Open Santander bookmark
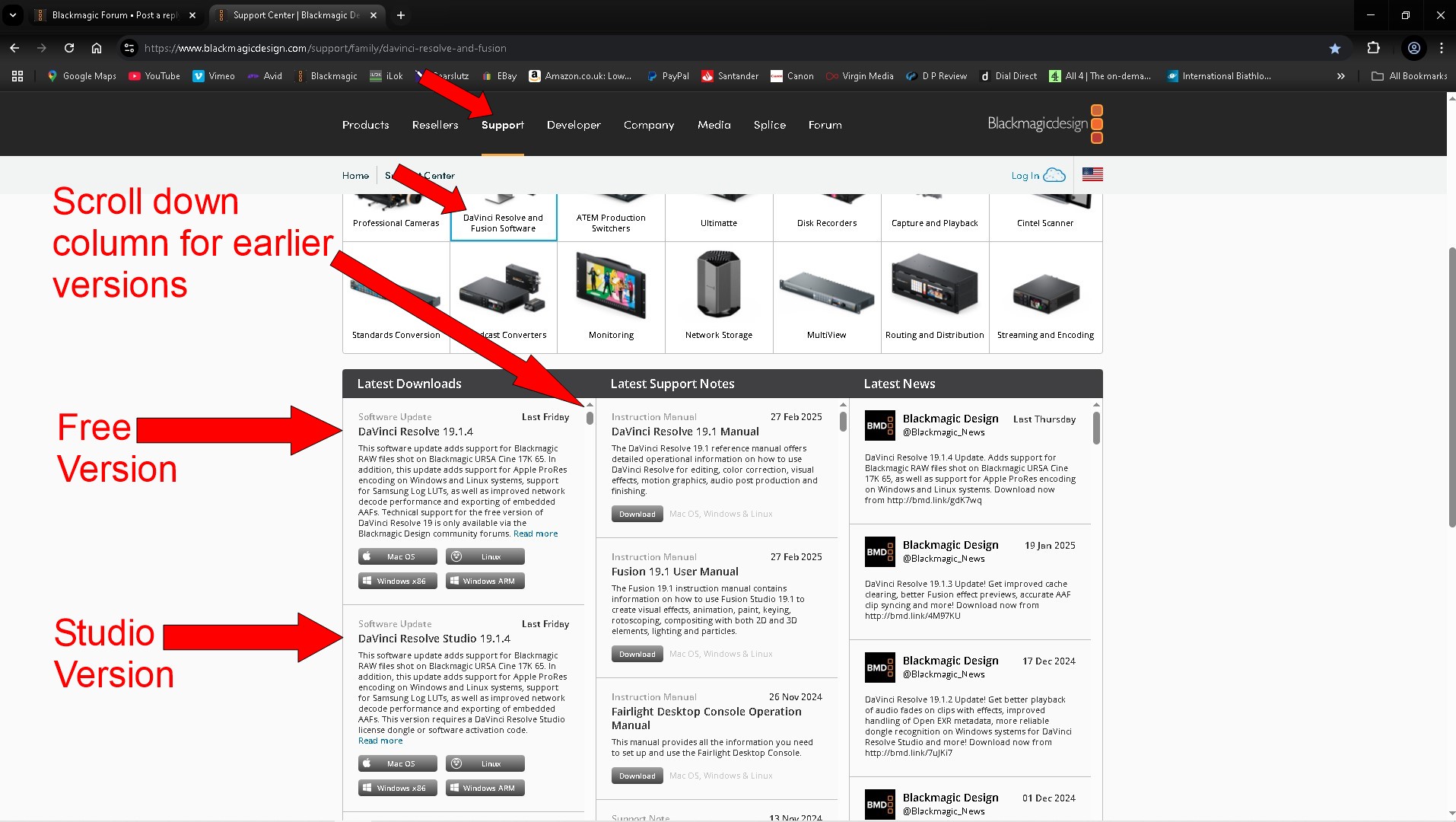Screen dimensions: 1456x822 (x=730, y=76)
